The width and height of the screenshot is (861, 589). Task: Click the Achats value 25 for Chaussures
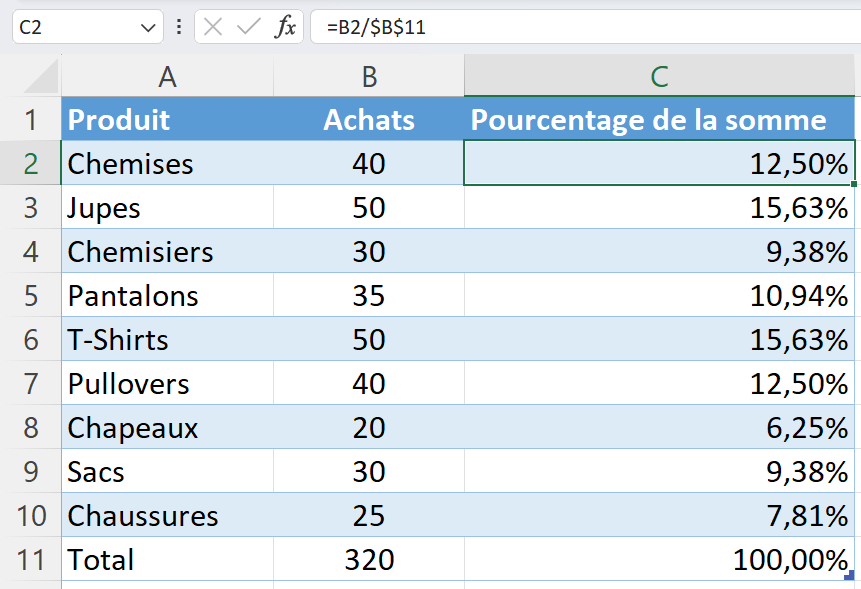(368, 514)
